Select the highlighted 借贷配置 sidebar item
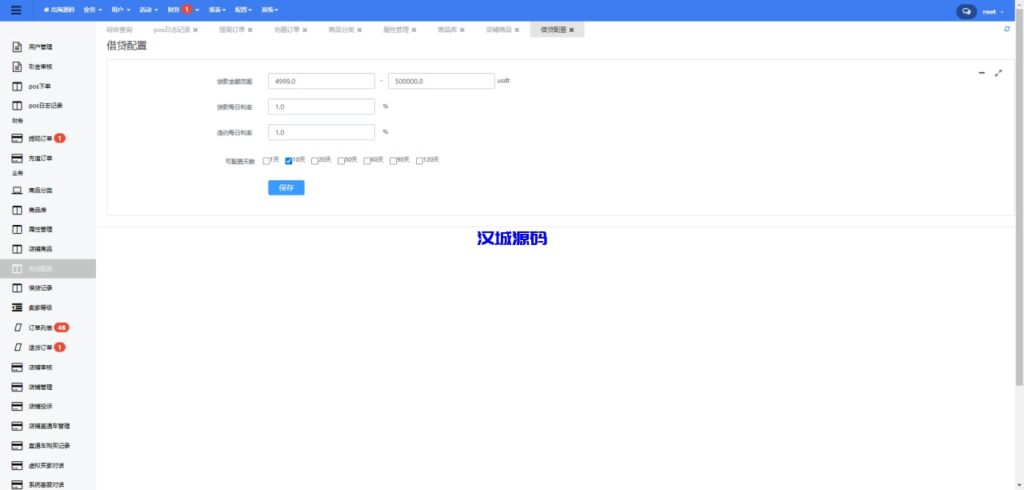The image size is (1024, 490). coord(48,269)
